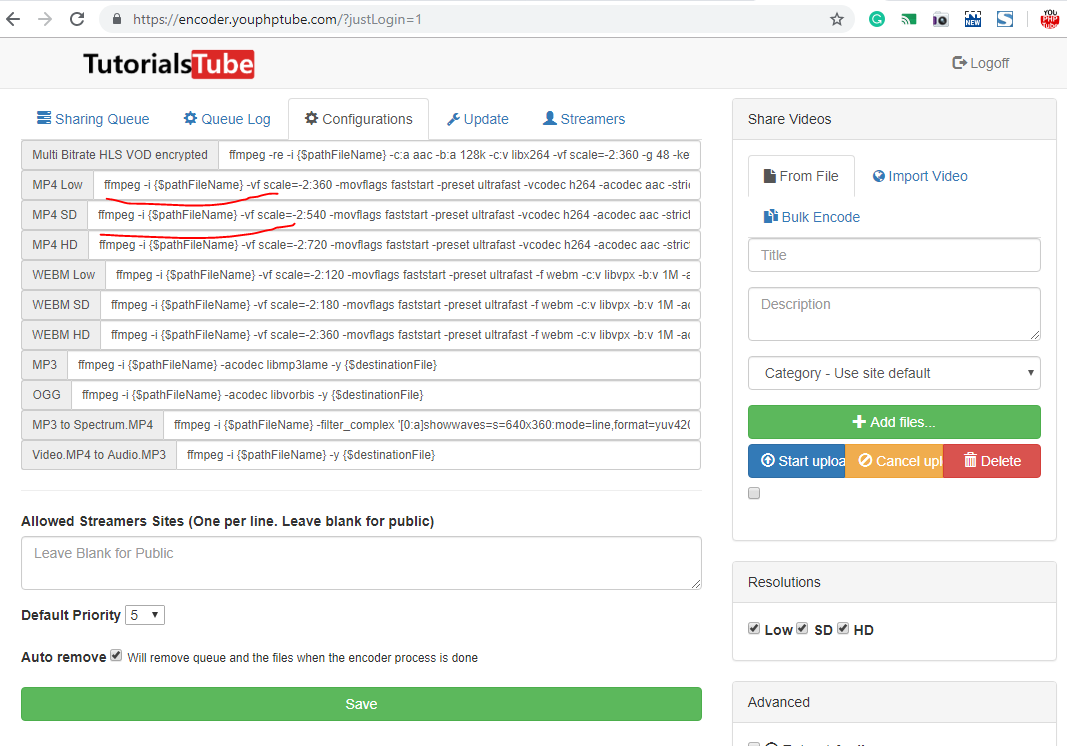Screen dimensions: 1067x746
Task: Click the Title input field
Action: 894,255
